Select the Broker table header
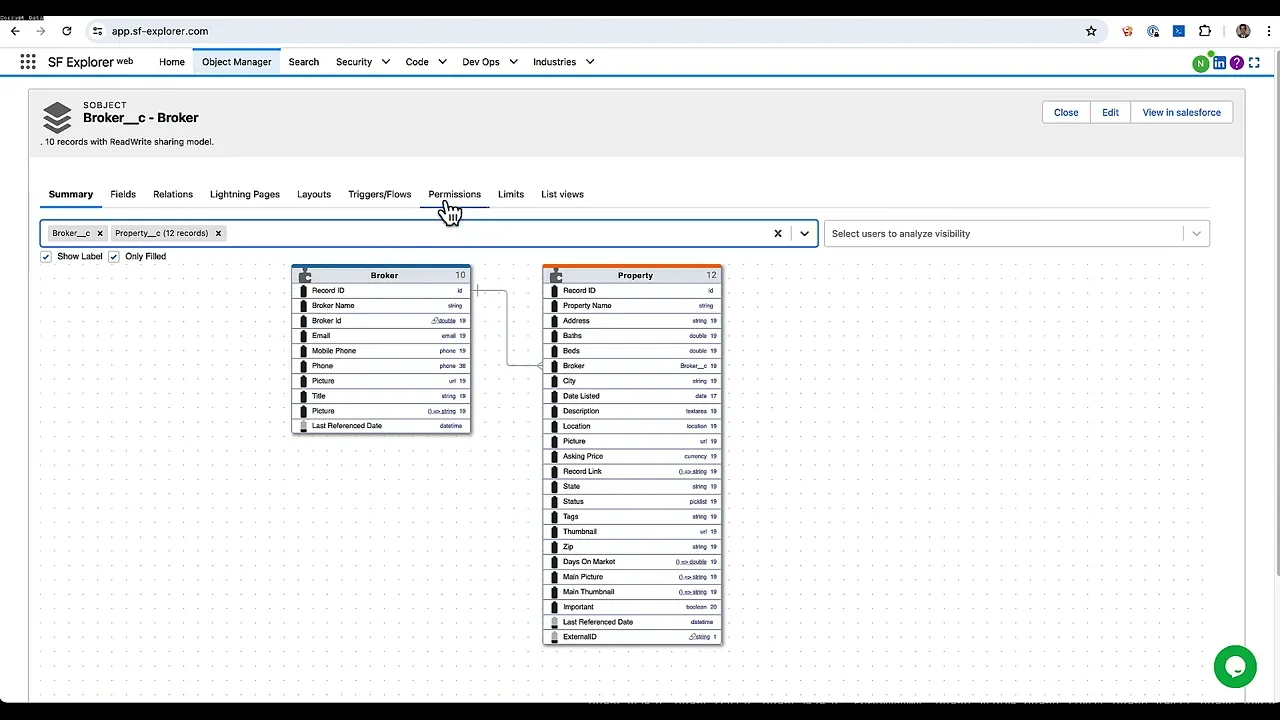Viewport: 1280px width, 720px height. click(381, 275)
